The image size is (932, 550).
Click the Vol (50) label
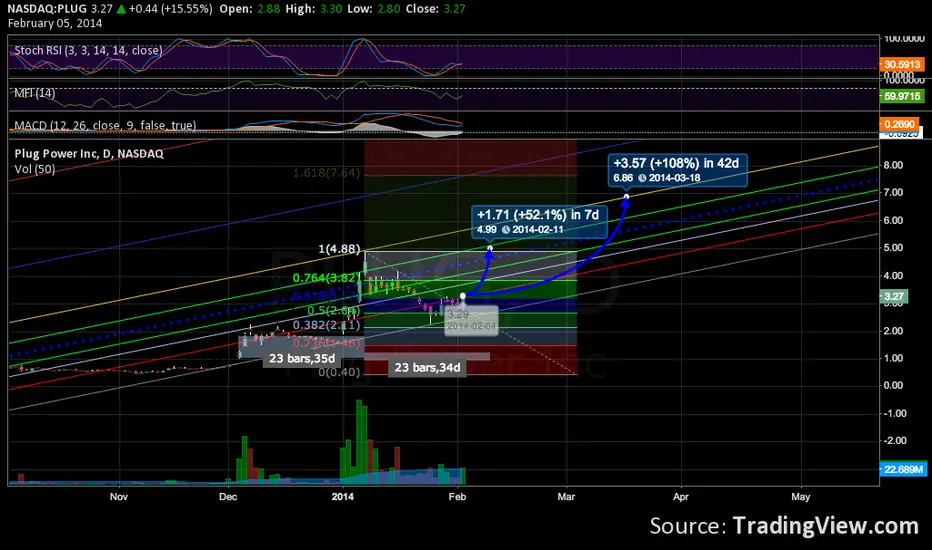click(34, 169)
